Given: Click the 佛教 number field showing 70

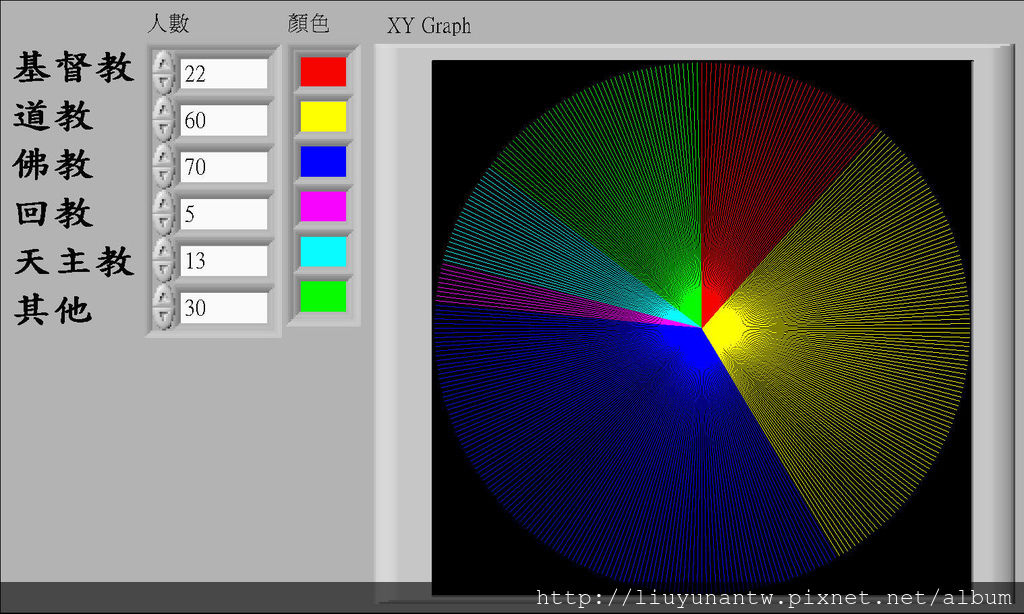Looking at the screenshot, I should click(x=223, y=167).
